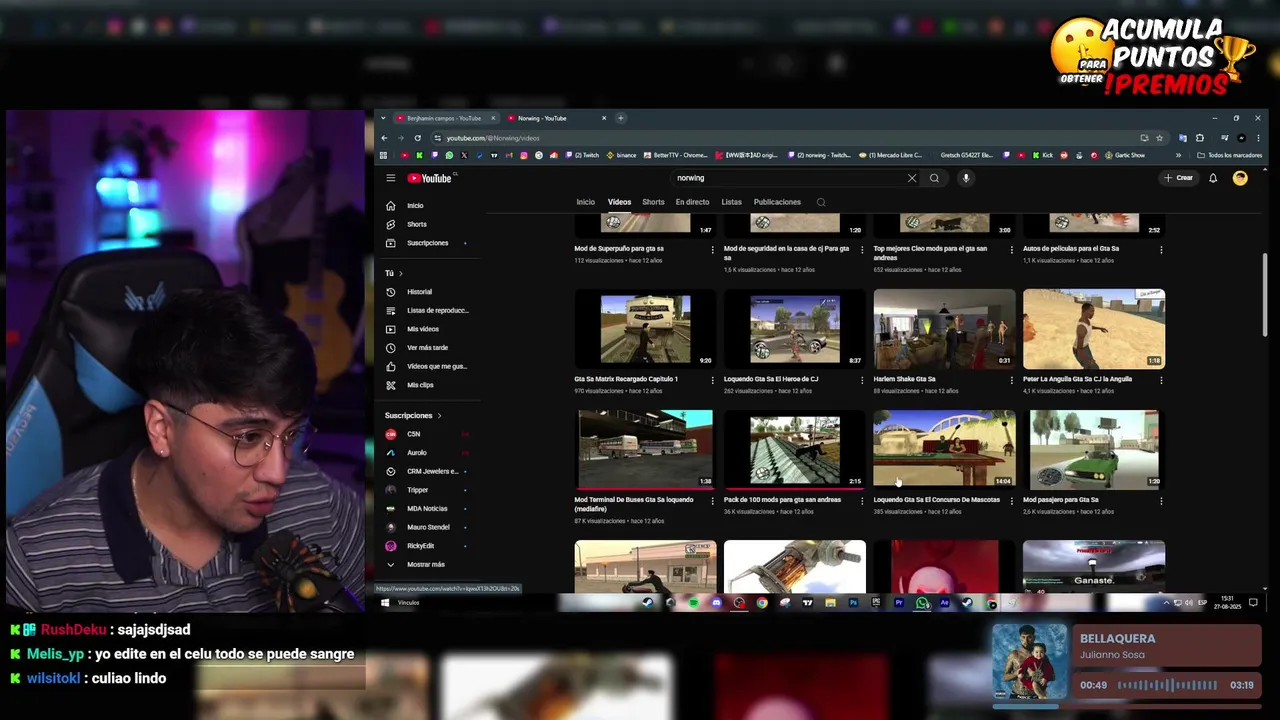1280x720 pixels.
Task: Open the title Autos de peliculas para el Gta Sa
Action: (1071, 249)
